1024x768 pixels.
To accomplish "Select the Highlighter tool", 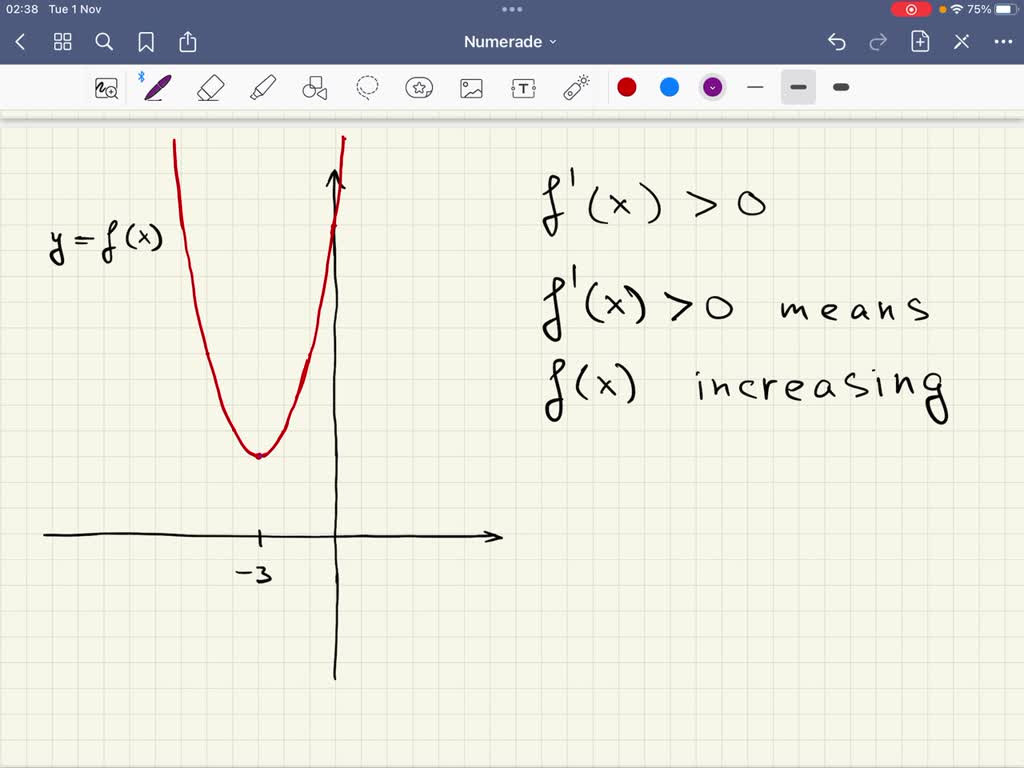I will pos(262,87).
